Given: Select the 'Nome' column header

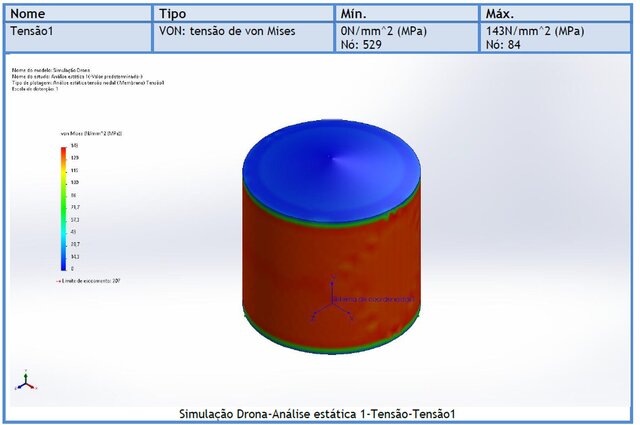Looking at the screenshot, I should (x=28, y=14).
